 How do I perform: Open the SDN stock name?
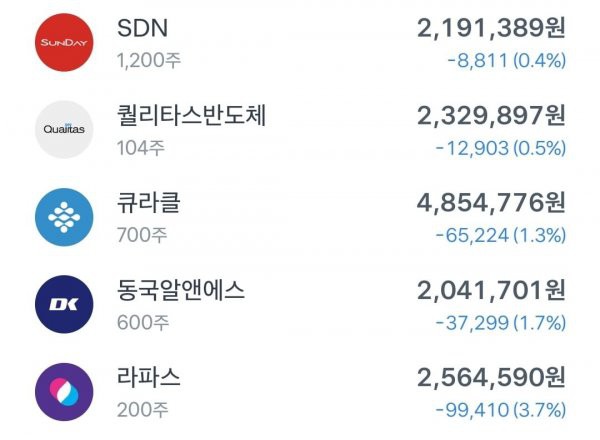click(142, 28)
